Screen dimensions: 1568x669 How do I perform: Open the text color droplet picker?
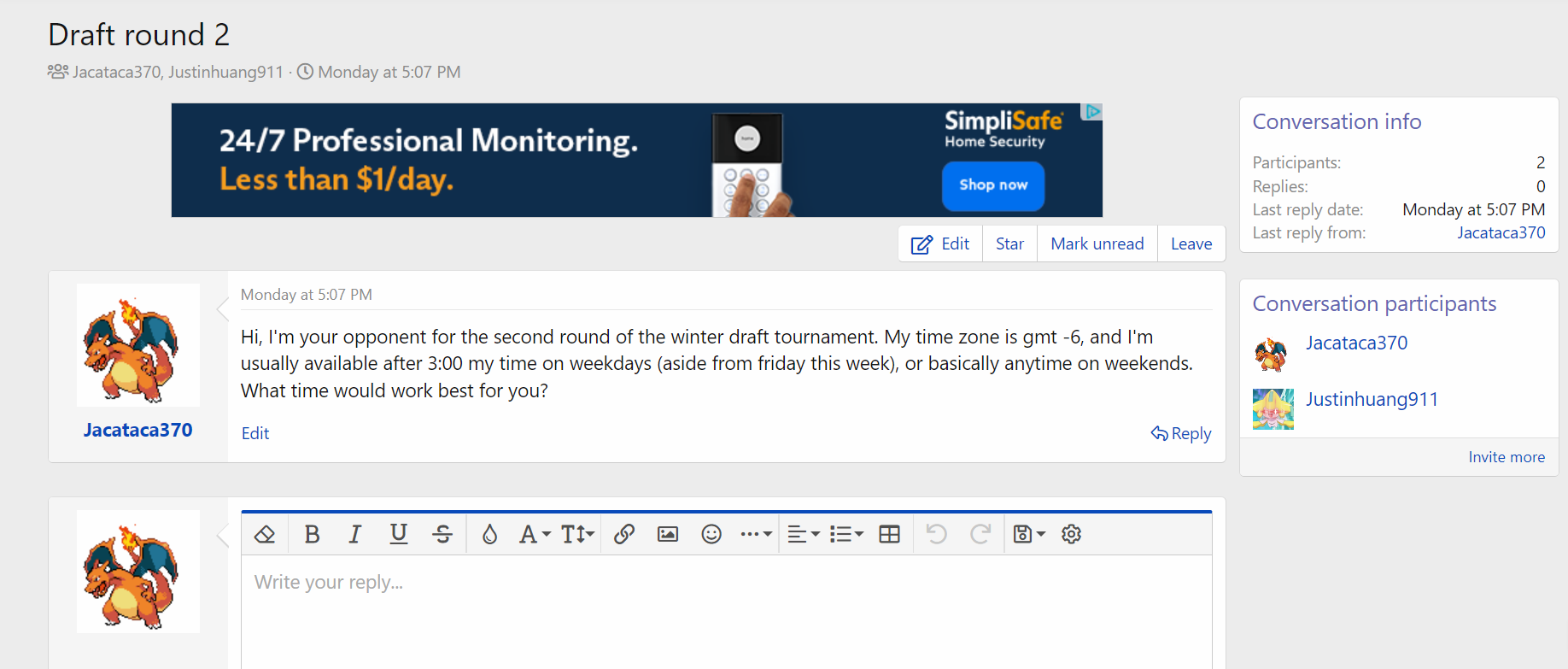pos(489,534)
